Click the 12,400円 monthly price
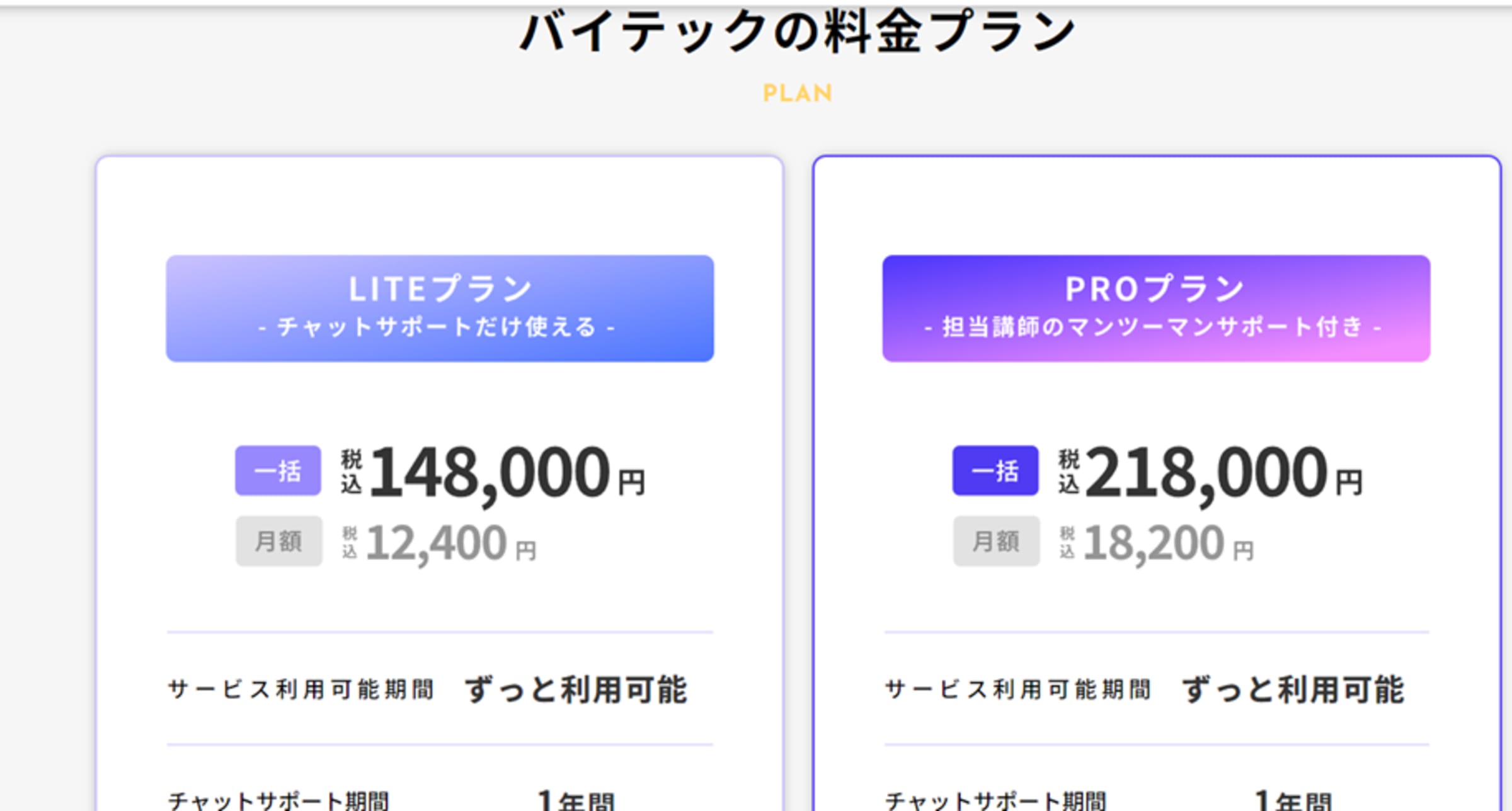Viewport: 1512px width, 811px height. click(x=450, y=543)
